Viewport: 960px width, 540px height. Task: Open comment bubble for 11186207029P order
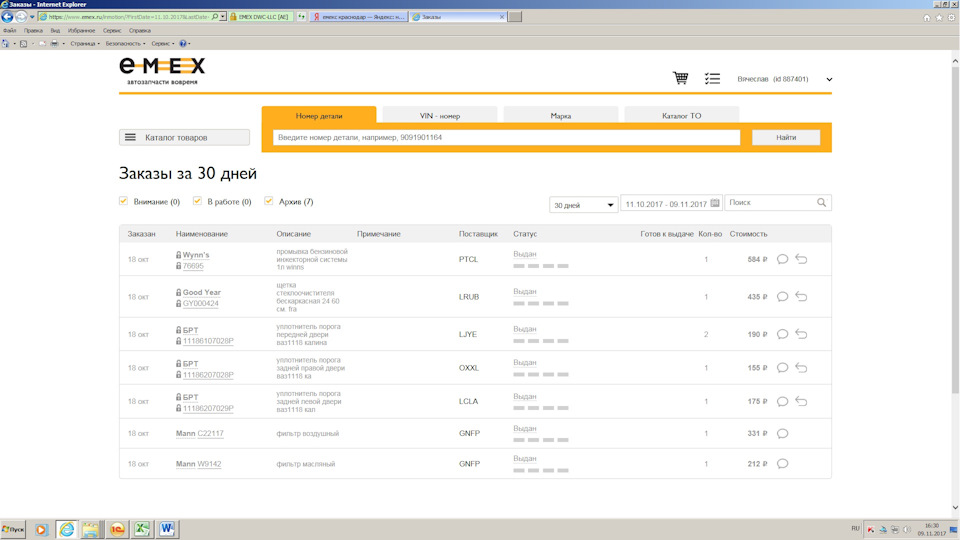(x=782, y=402)
